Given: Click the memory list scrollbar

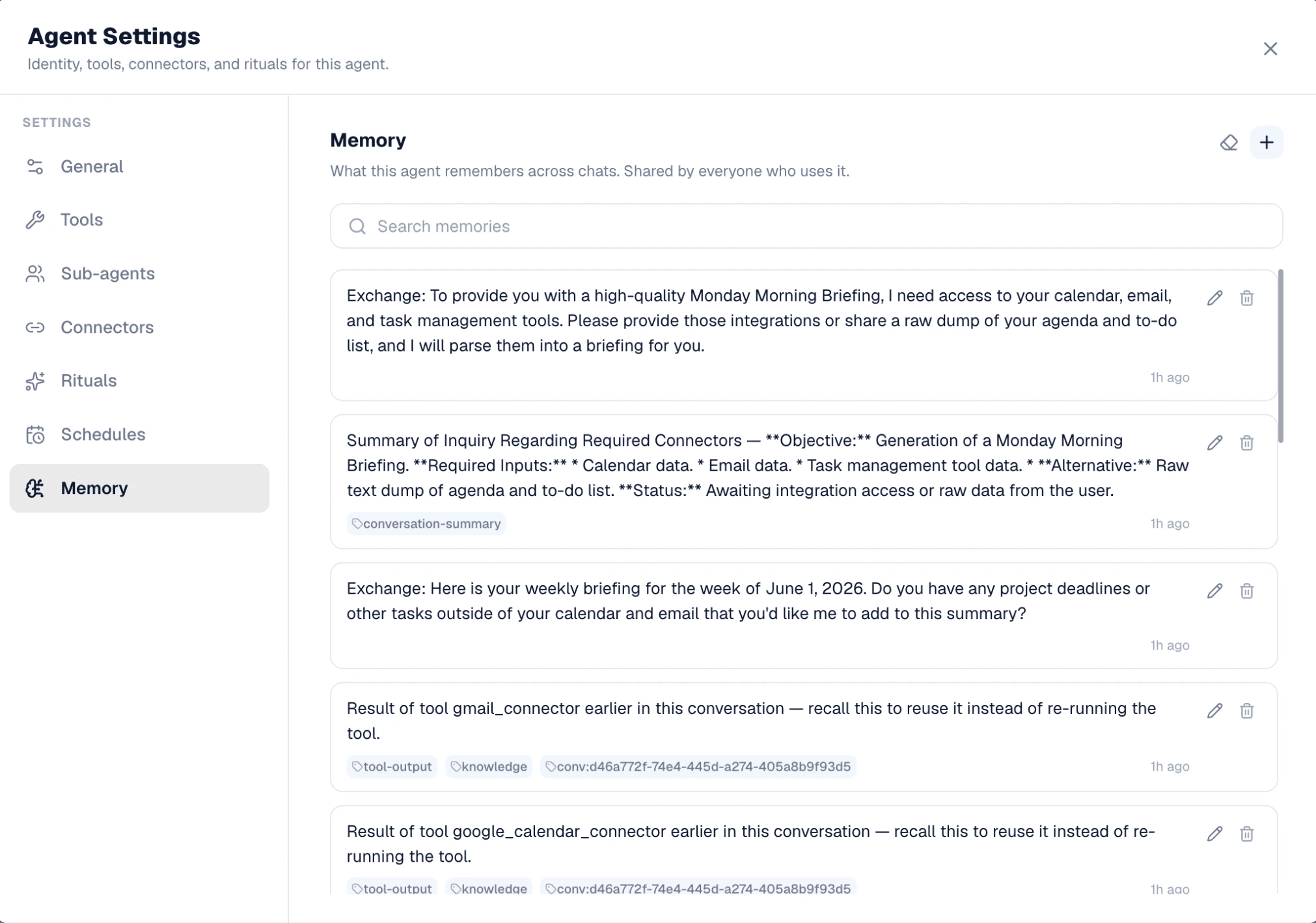Looking at the screenshot, I should pos(1280,357).
